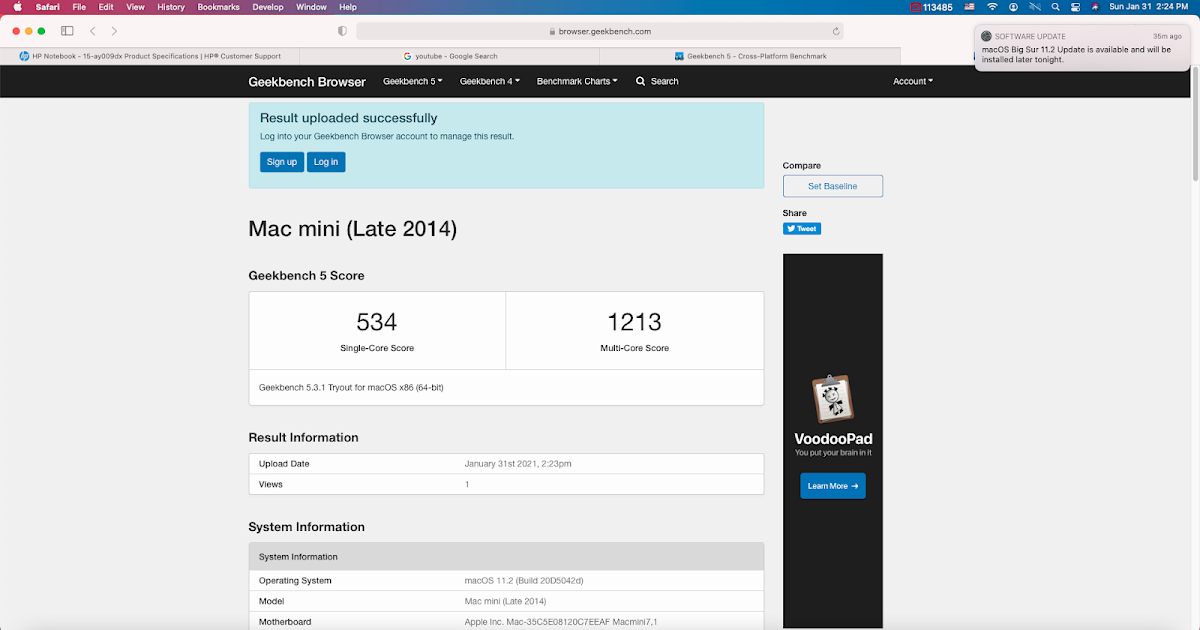Viewport: 1200px width, 630px height.
Task: Open the Bookmarks menu
Action: 219,7
